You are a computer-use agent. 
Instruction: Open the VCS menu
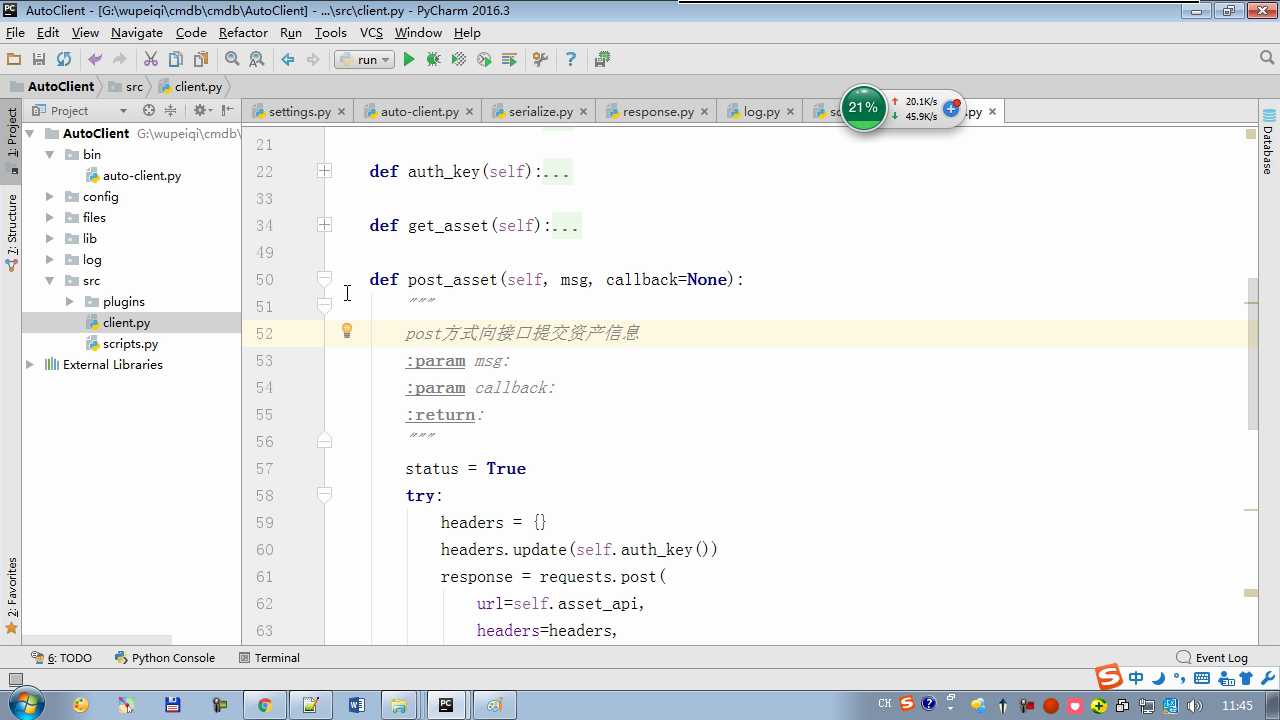click(x=371, y=33)
